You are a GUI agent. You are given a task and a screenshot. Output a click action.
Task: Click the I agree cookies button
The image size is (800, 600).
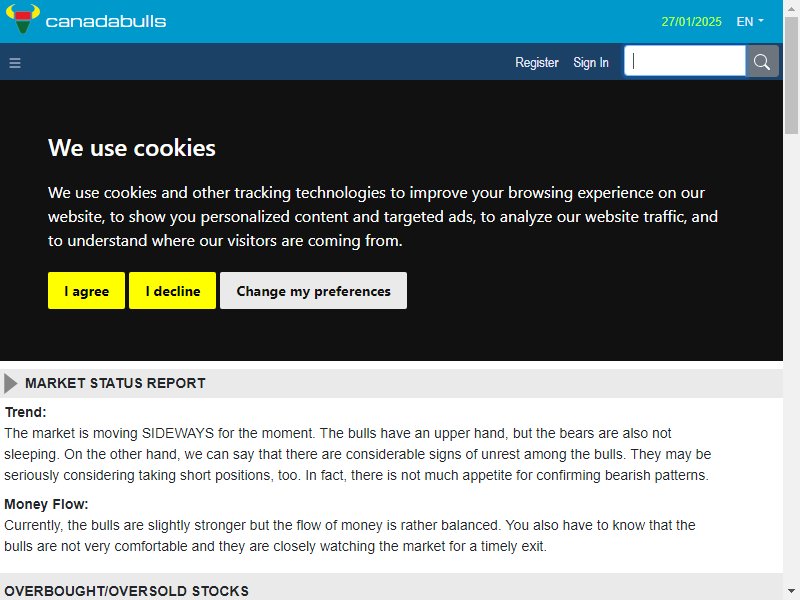tap(86, 291)
